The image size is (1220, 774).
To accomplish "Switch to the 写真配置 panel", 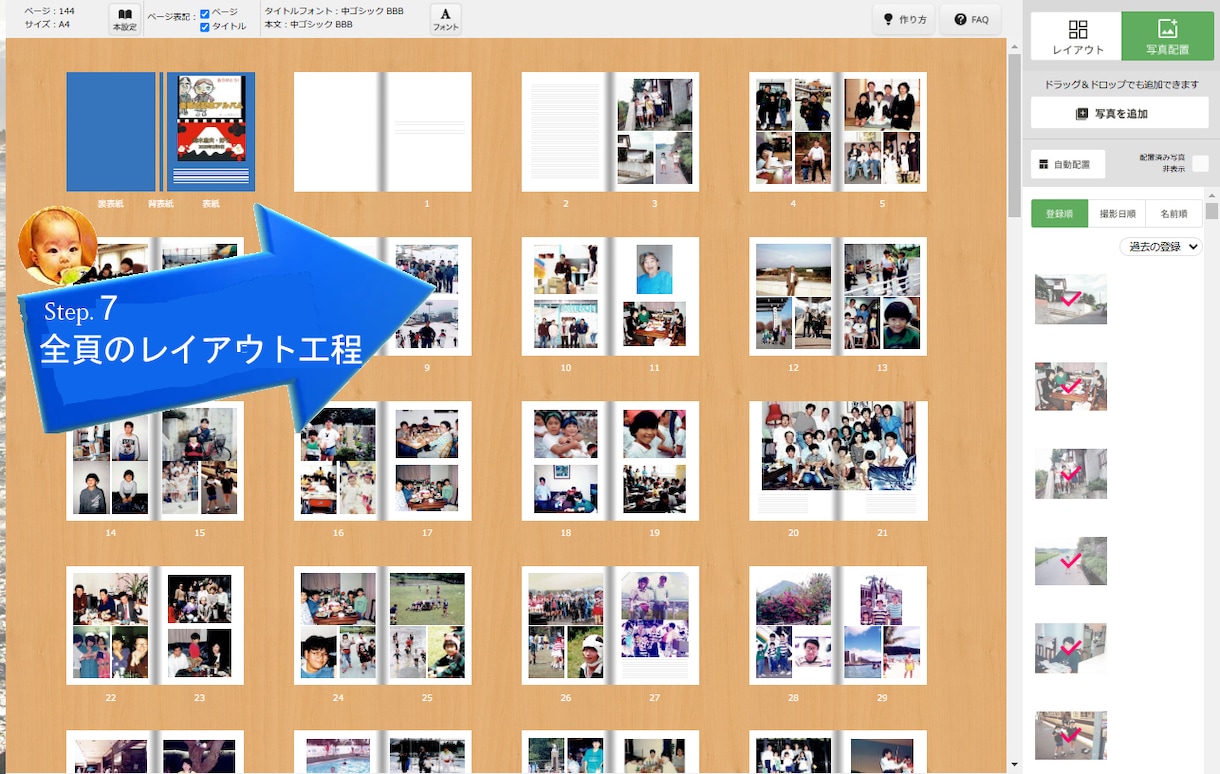I will coord(1167,36).
